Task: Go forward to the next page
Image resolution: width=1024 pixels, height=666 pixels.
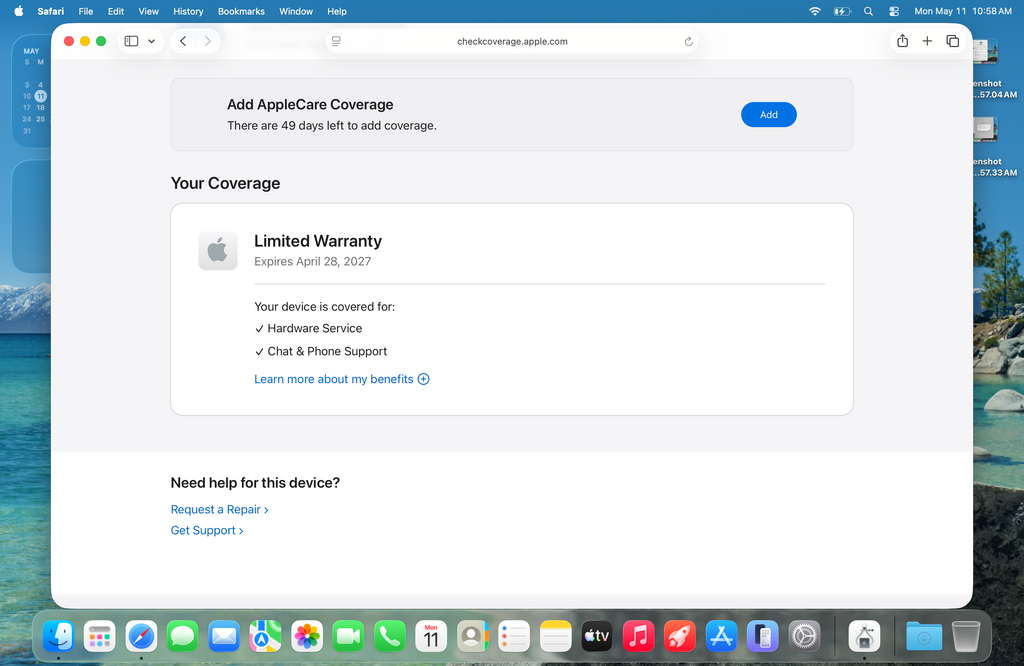Action: [x=208, y=41]
